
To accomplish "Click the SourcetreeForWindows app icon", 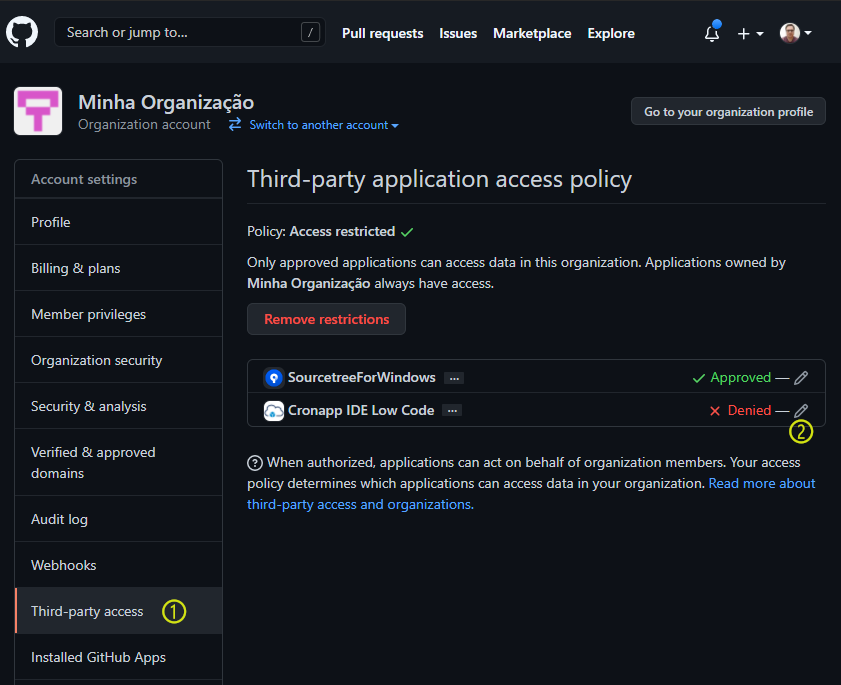I will [274, 378].
